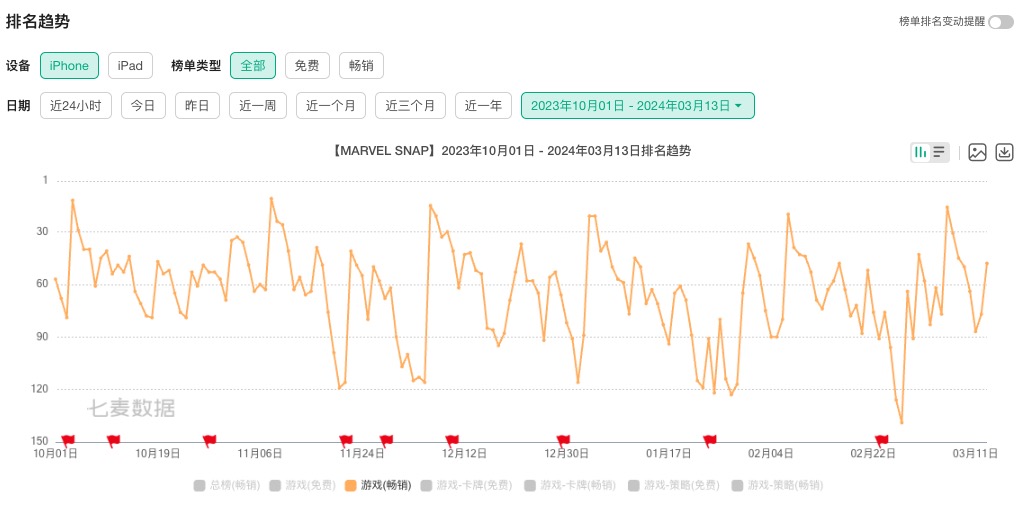The width and height of the screenshot is (1030, 512).
Task: Switch to the bar-chart view icon
Action: (x=920, y=152)
